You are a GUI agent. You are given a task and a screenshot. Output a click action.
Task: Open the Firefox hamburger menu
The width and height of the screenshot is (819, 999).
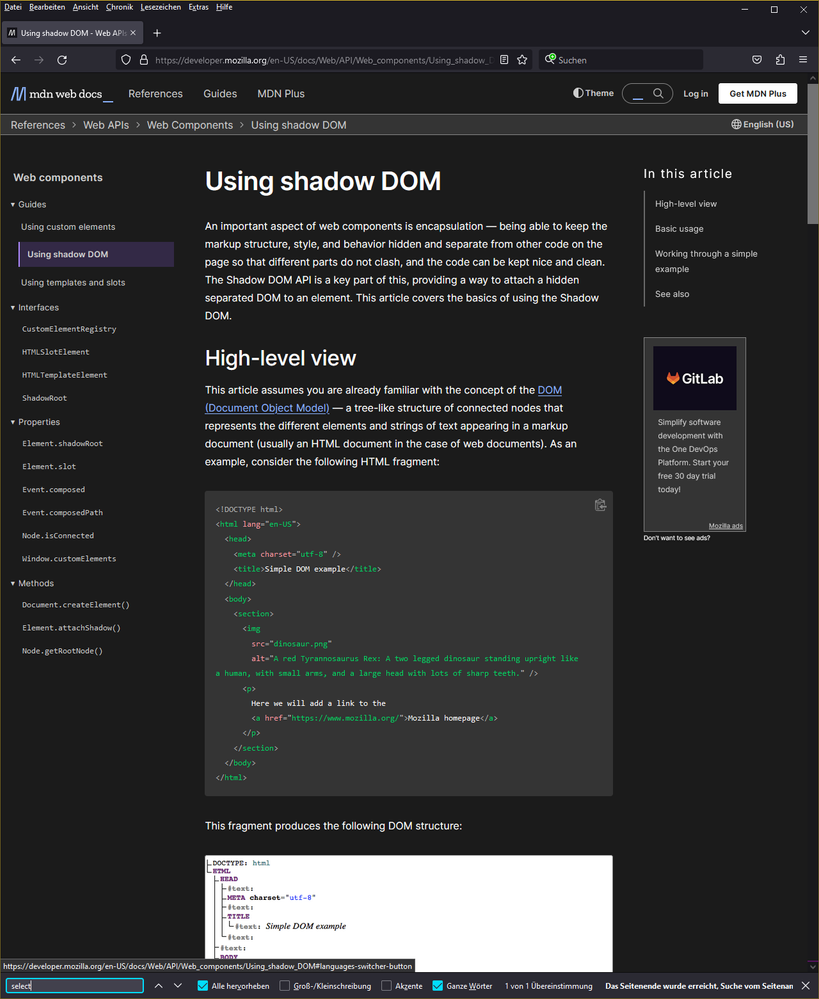(x=803, y=60)
